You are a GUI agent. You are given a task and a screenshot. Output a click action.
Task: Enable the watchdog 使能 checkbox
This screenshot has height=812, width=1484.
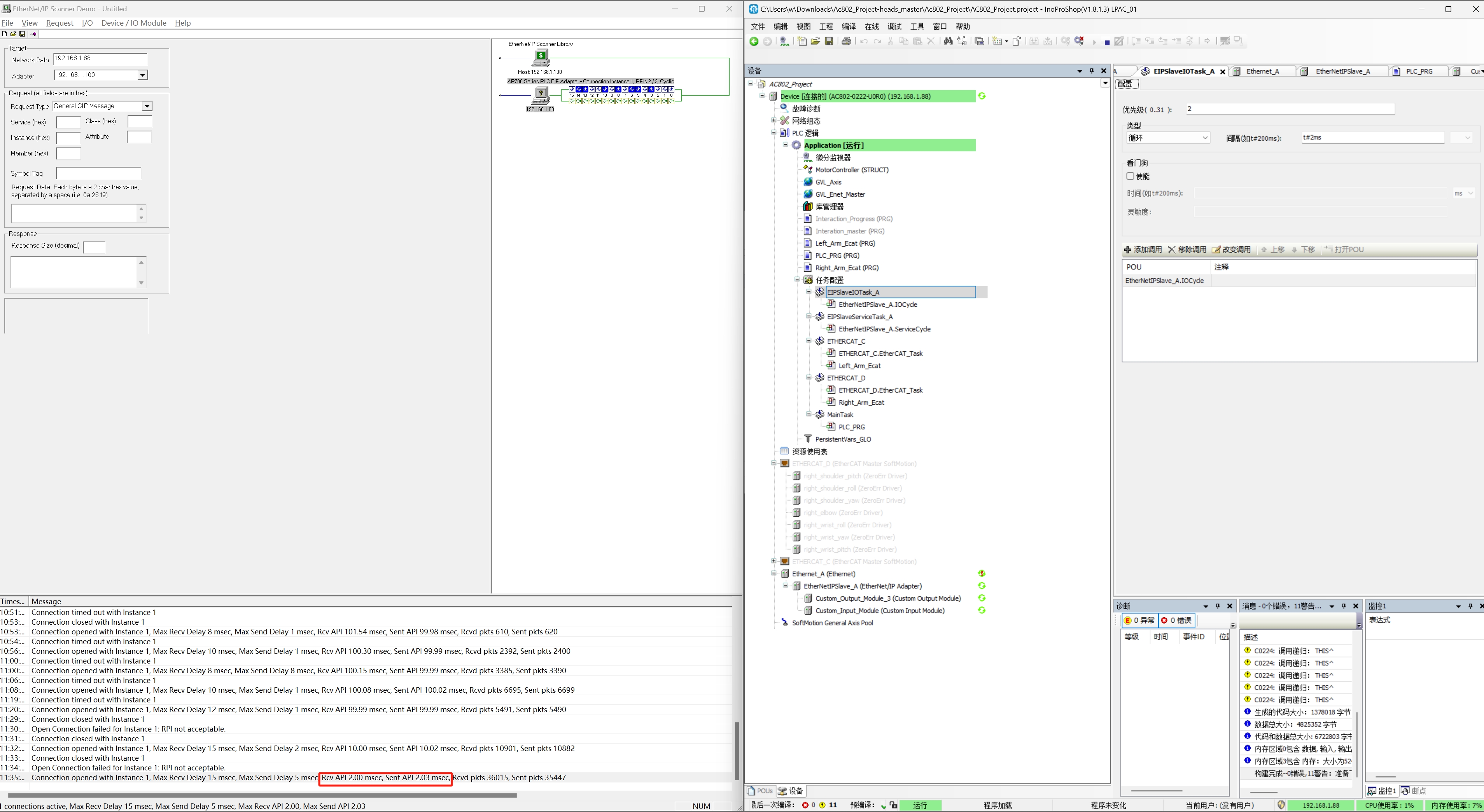coord(1130,176)
